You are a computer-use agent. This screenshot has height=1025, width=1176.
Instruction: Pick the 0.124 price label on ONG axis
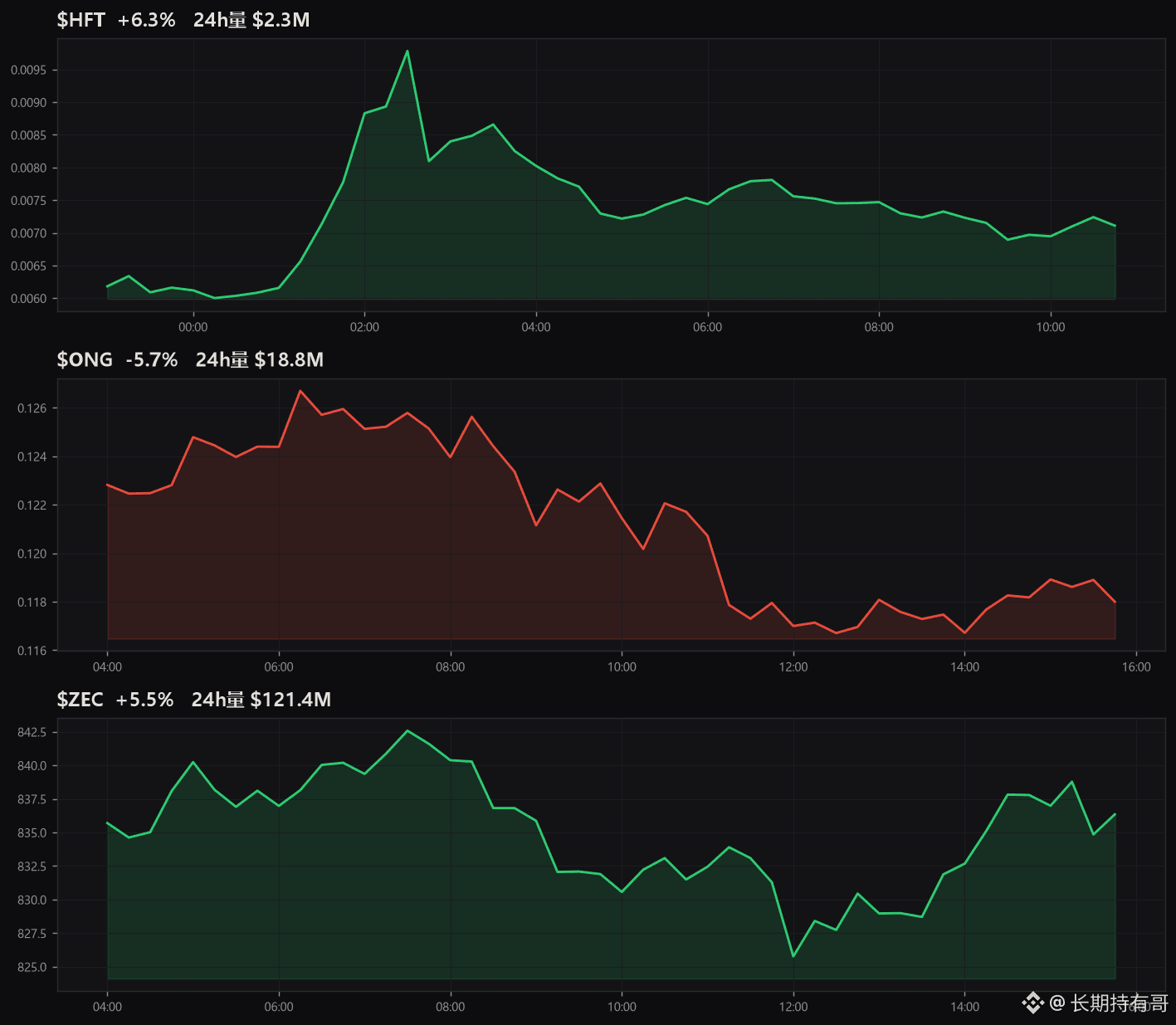click(32, 457)
